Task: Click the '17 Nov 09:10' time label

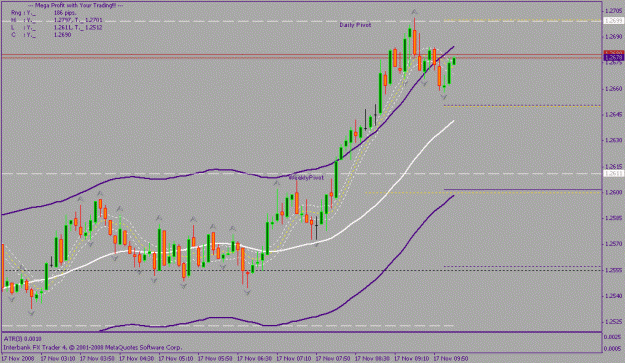Action: (x=412, y=358)
